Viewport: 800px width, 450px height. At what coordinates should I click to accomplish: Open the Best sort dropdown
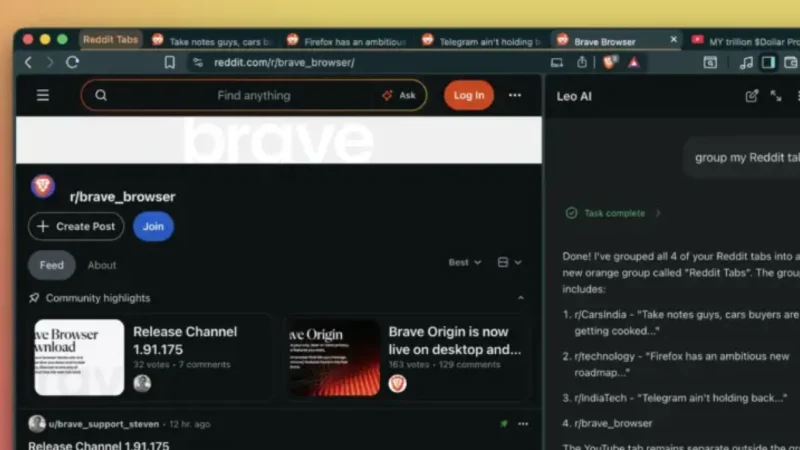(465, 262)
